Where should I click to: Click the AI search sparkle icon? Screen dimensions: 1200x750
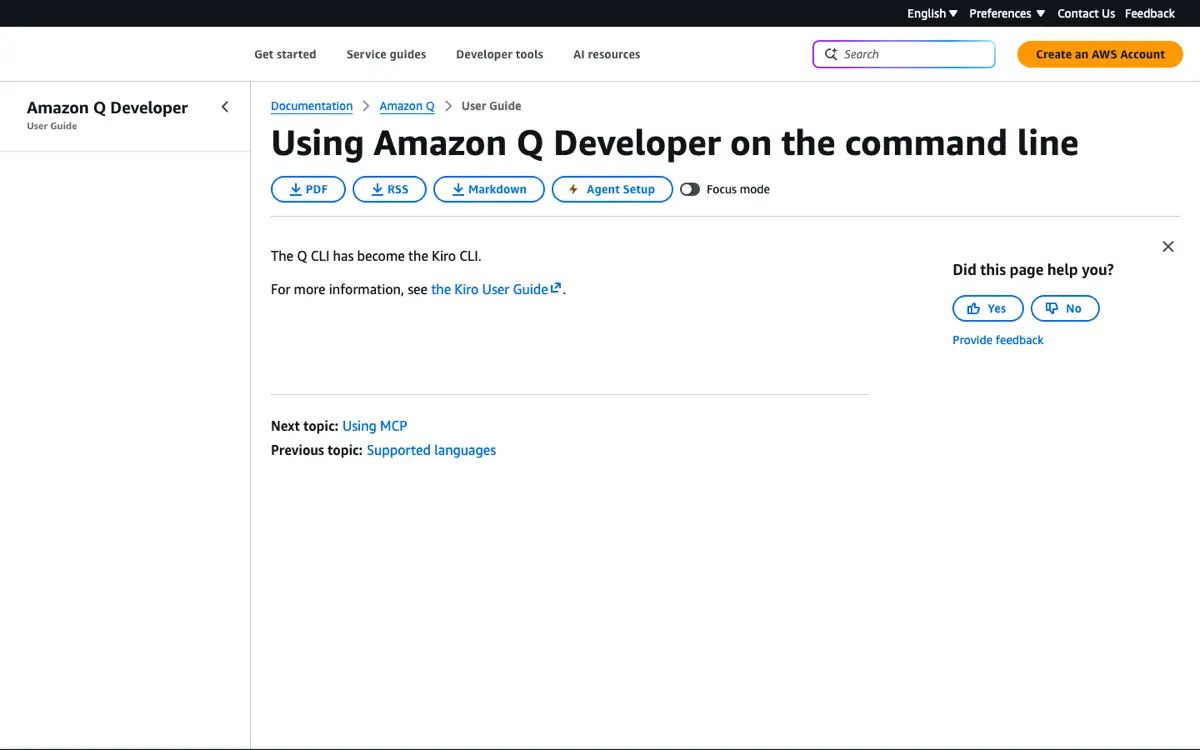tap(831, 54)
